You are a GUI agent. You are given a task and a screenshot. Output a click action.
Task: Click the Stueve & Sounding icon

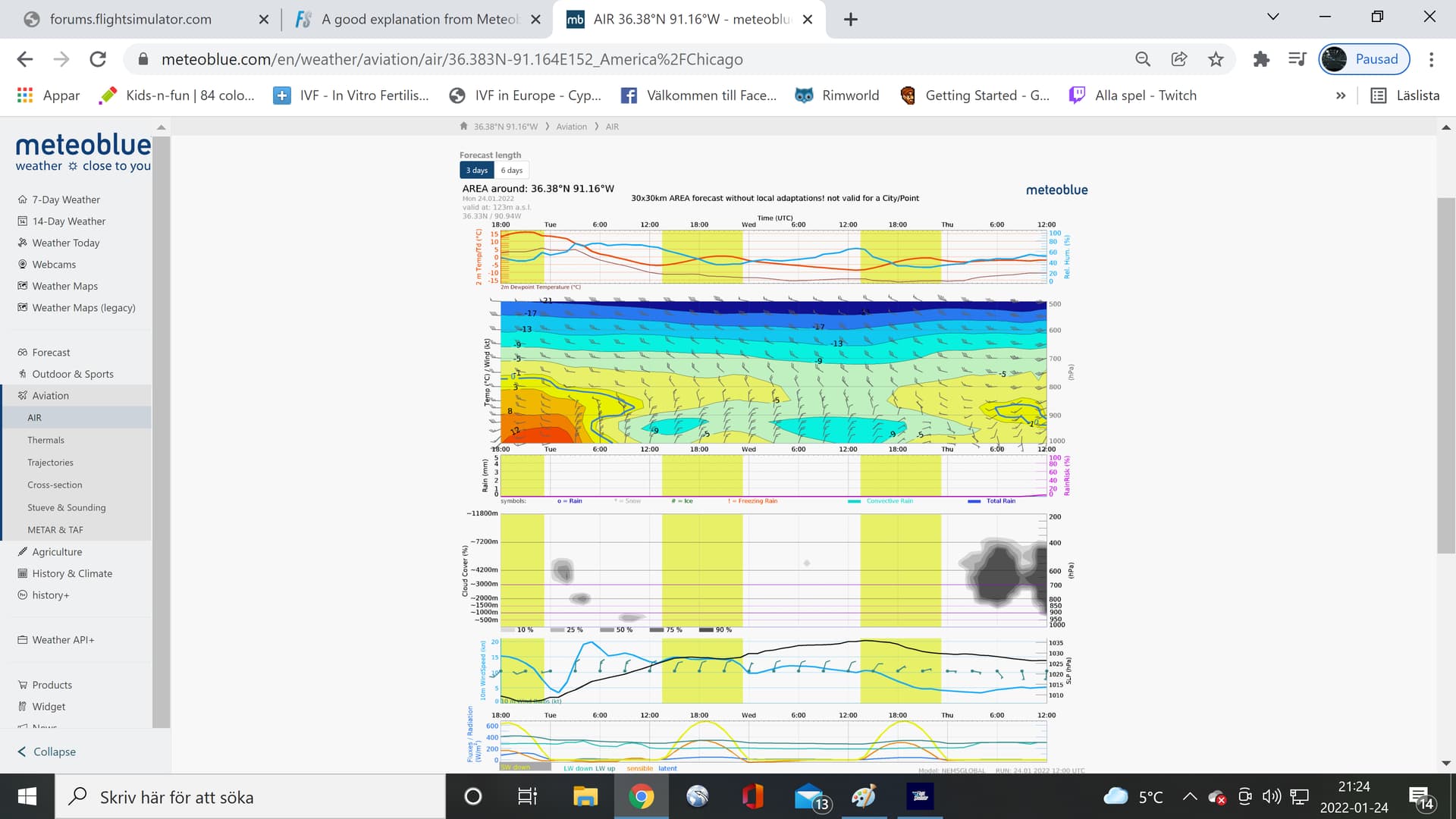click(67, 507)
